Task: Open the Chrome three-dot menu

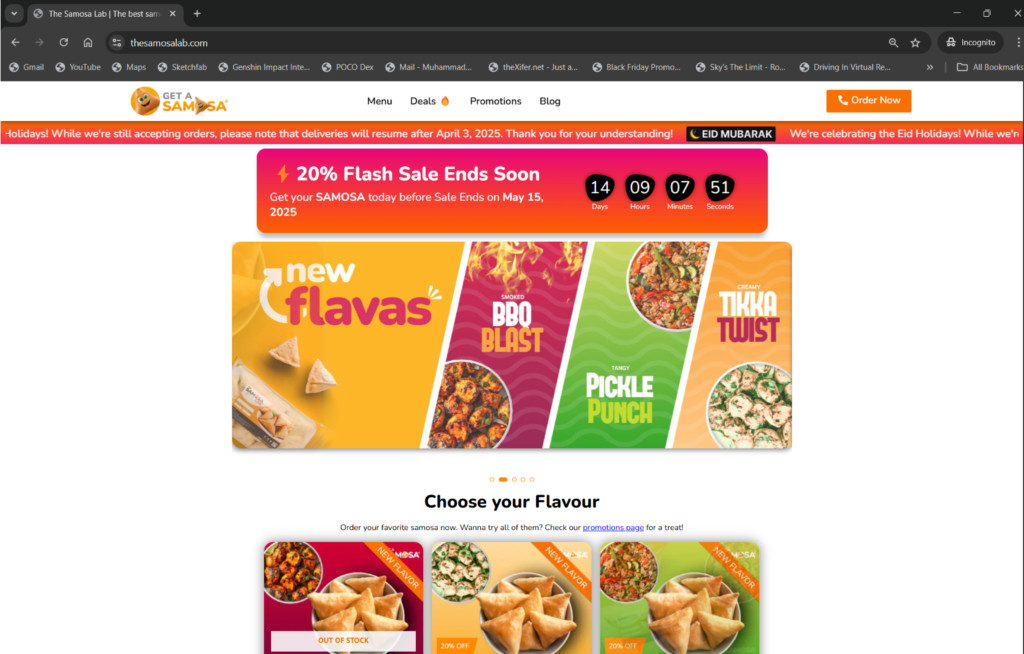Action: (x=1018, y=42)
